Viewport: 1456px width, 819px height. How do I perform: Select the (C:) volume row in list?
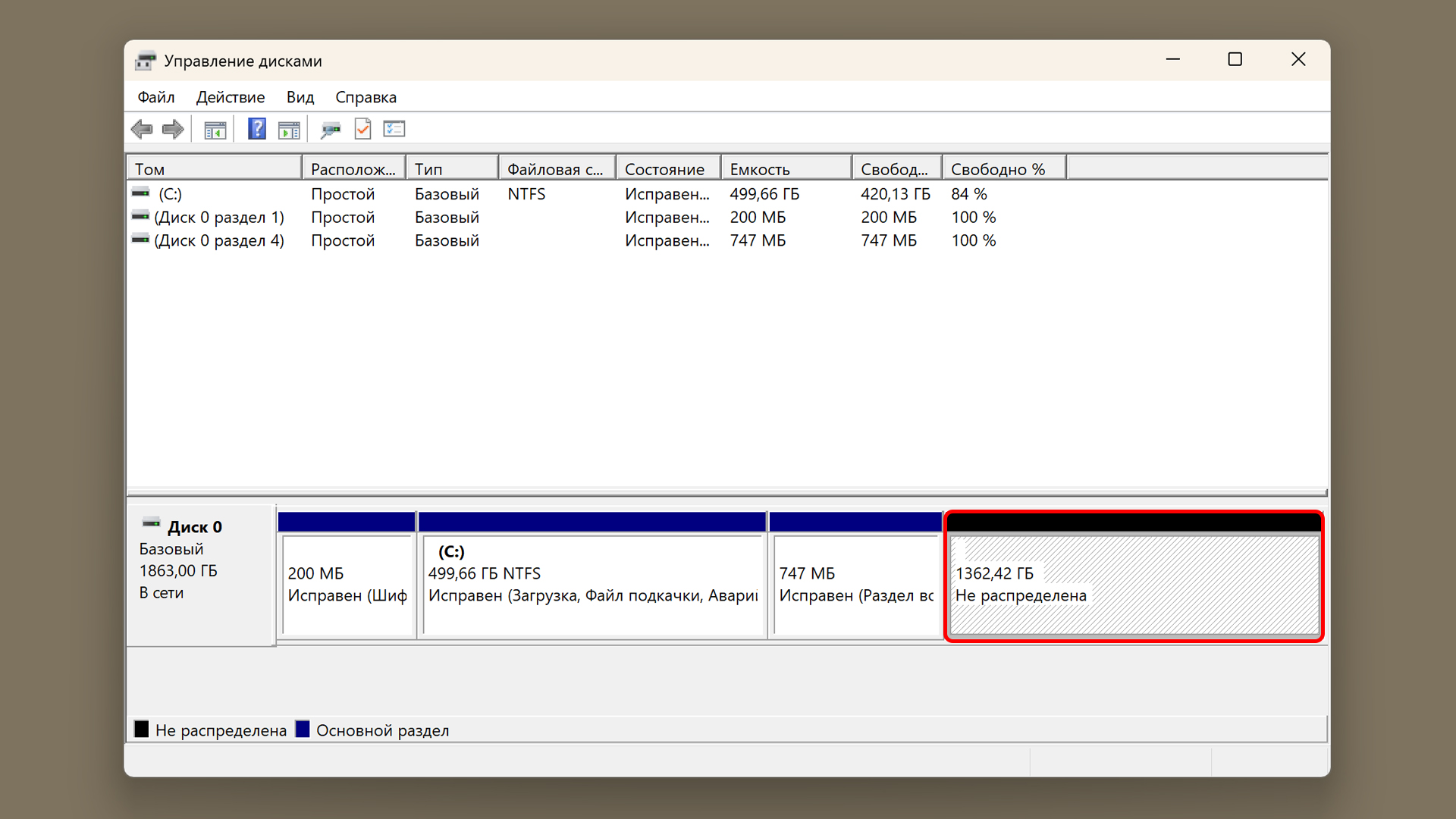click(170, 194)
